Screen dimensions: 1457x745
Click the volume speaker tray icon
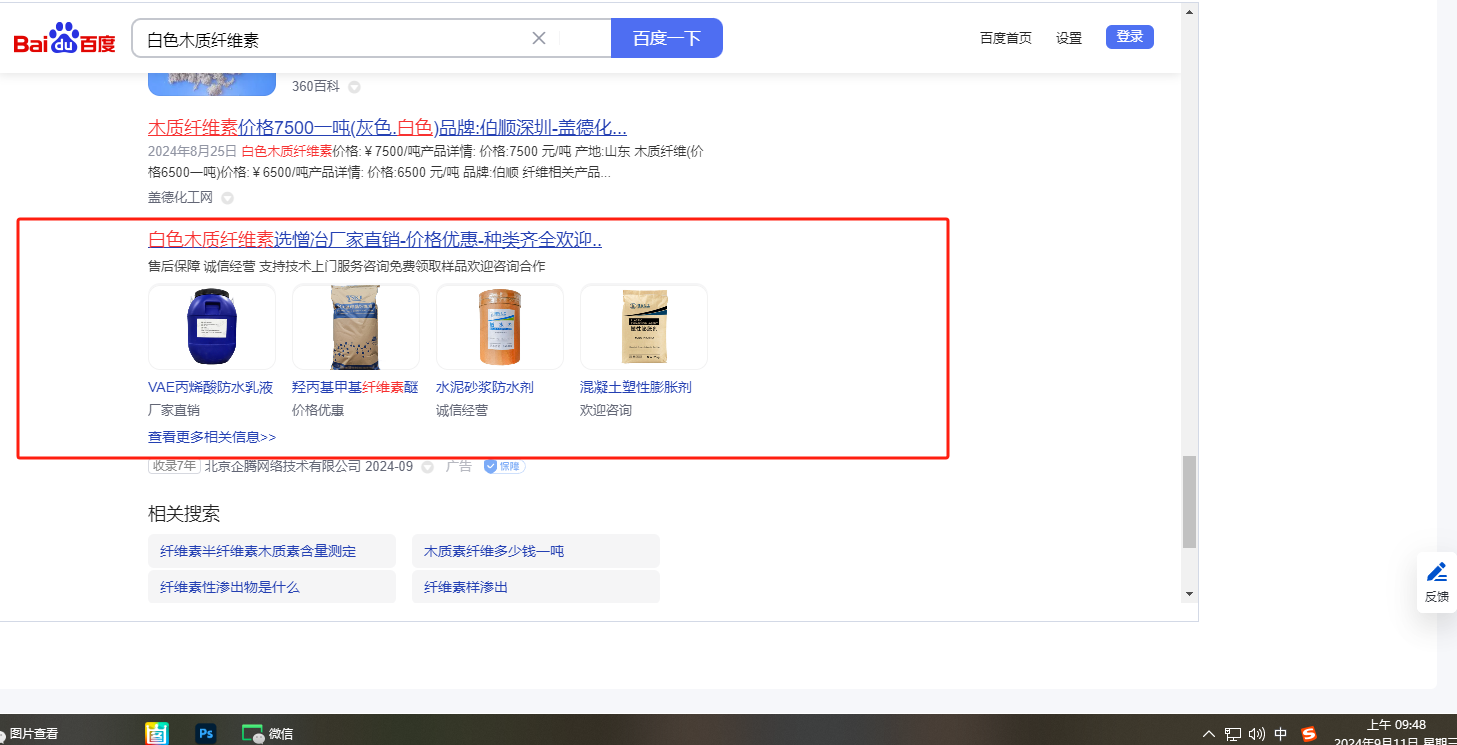(x=1257, y=734)
